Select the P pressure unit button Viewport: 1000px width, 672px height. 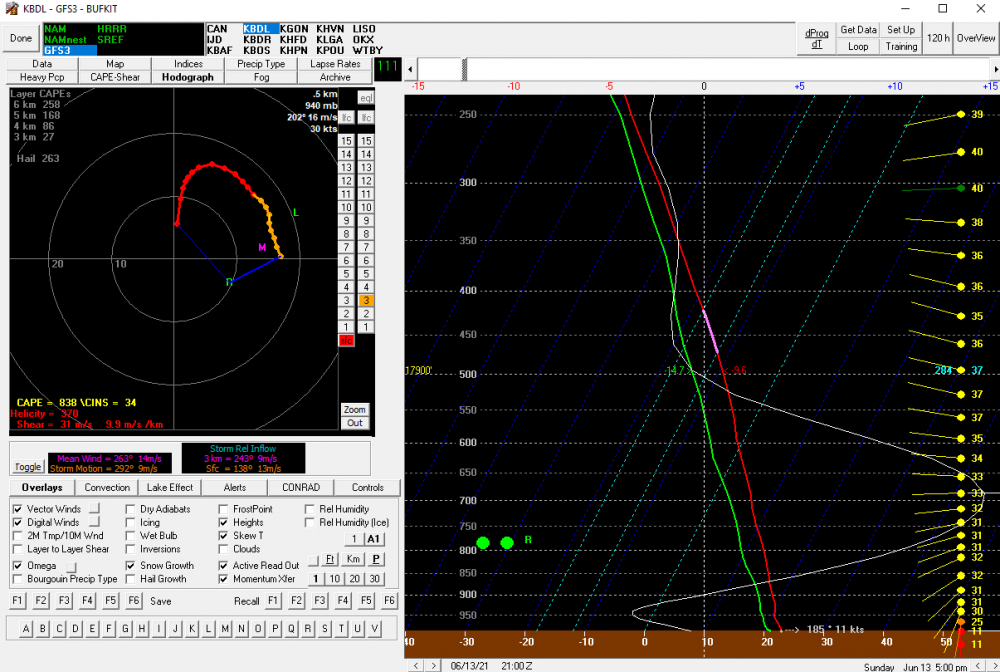point(376,559)
